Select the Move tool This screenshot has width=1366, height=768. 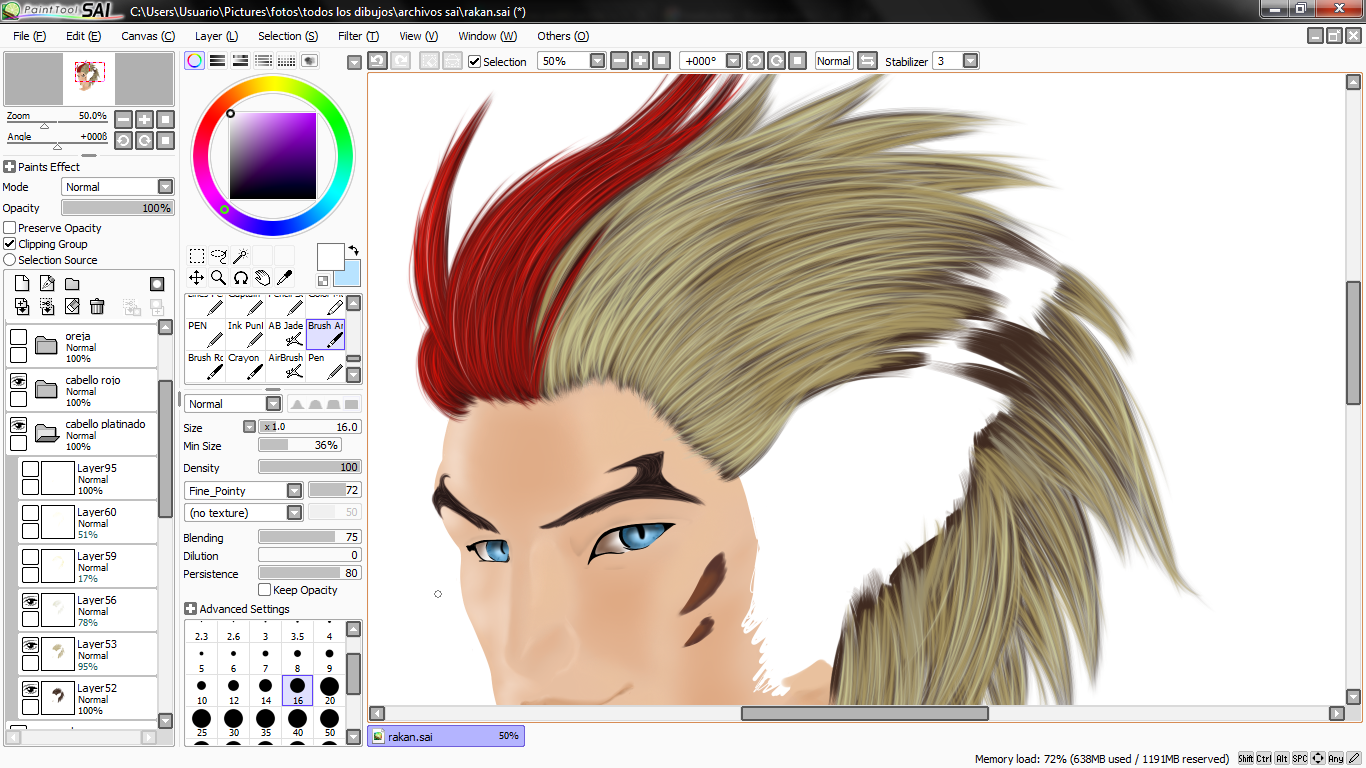tap(197, 277)
